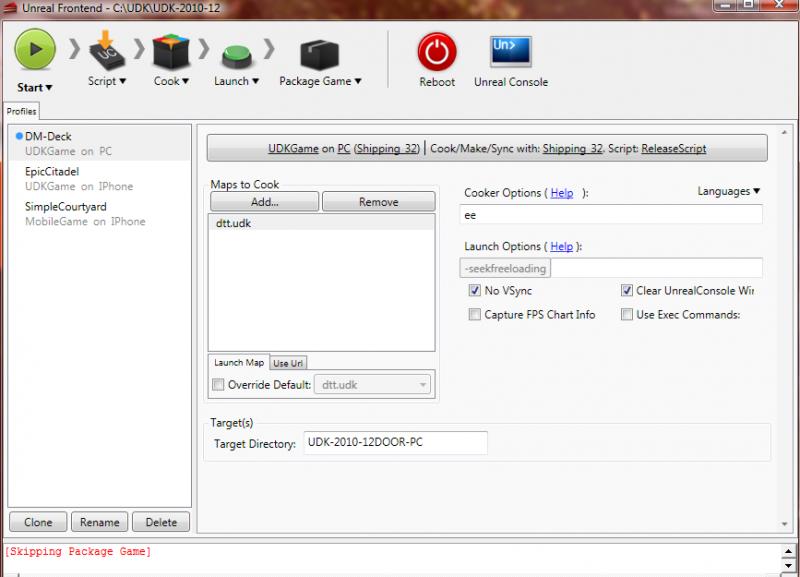Clone the selected profile
Viewport: 800px width, 577px height.
[38, 522]
